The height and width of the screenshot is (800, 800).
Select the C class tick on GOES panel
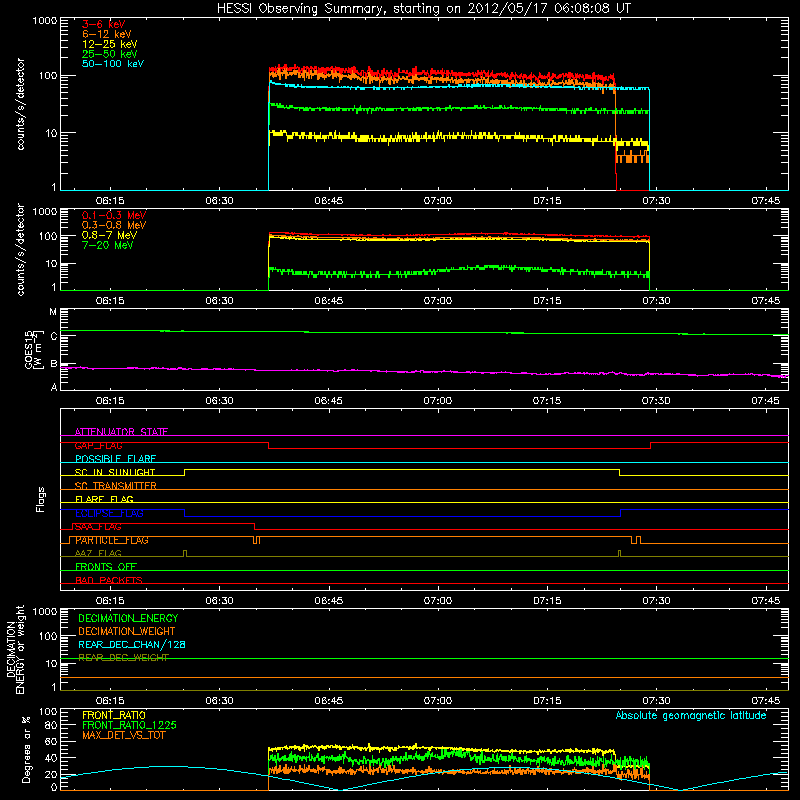pos(54,336)
